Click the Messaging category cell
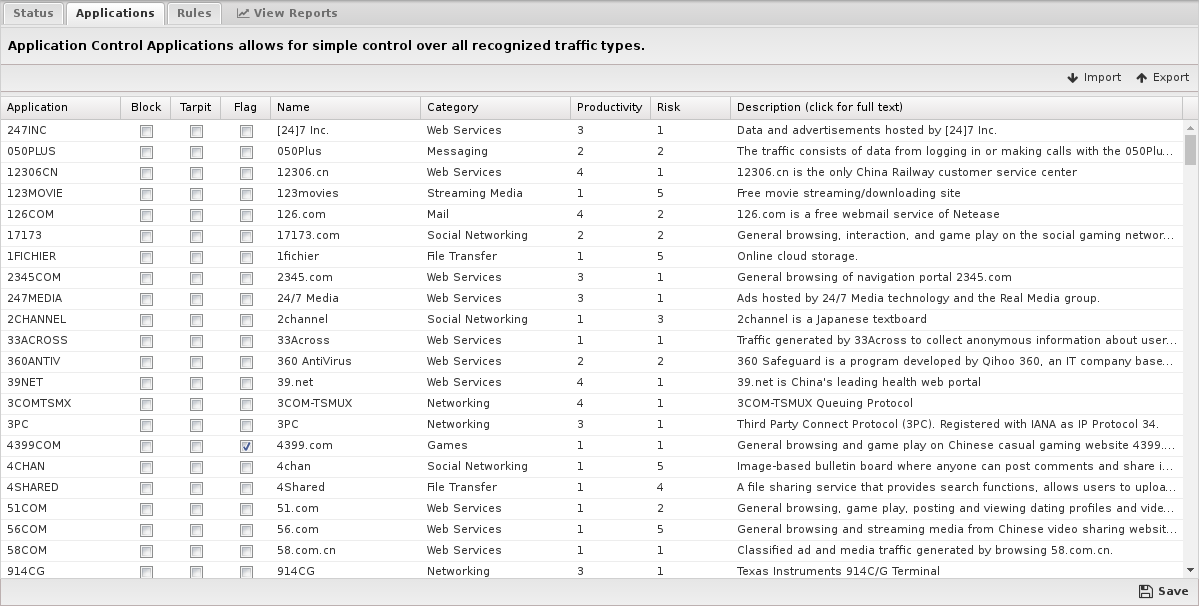Screen dimensions: 1199x606 (x=495, y=151)
